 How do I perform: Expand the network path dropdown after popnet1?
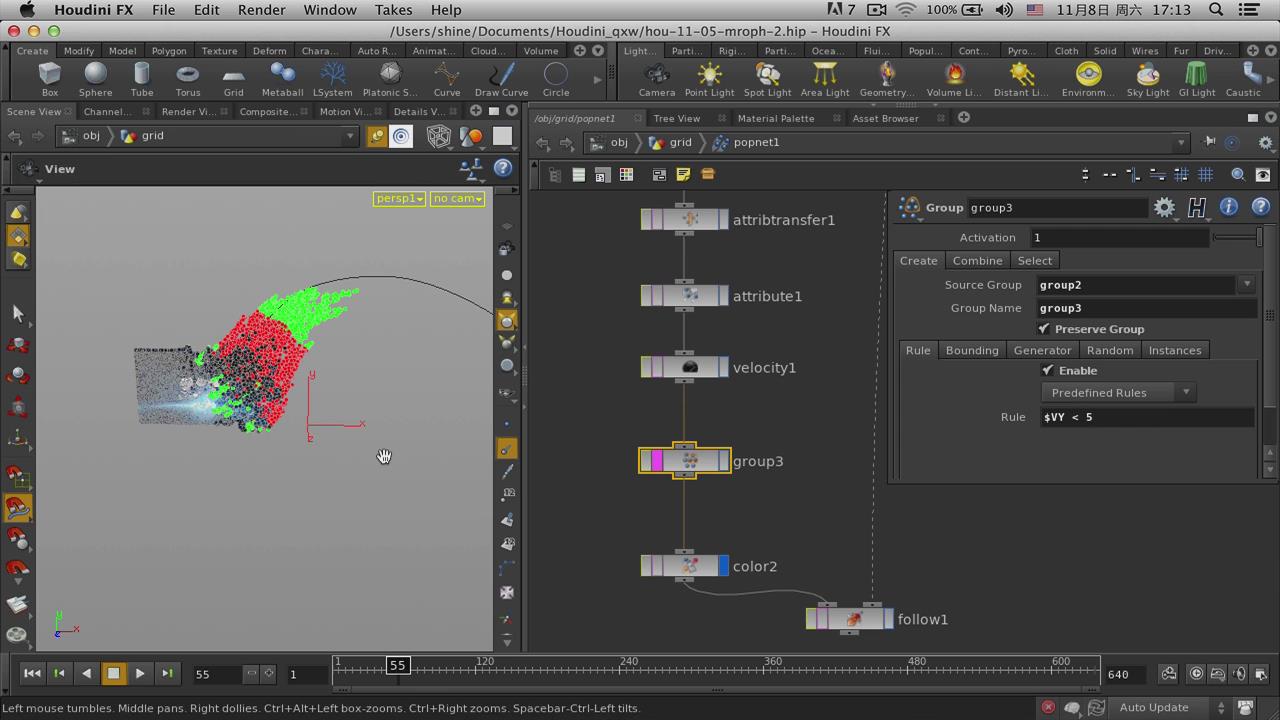[1181, 142]
